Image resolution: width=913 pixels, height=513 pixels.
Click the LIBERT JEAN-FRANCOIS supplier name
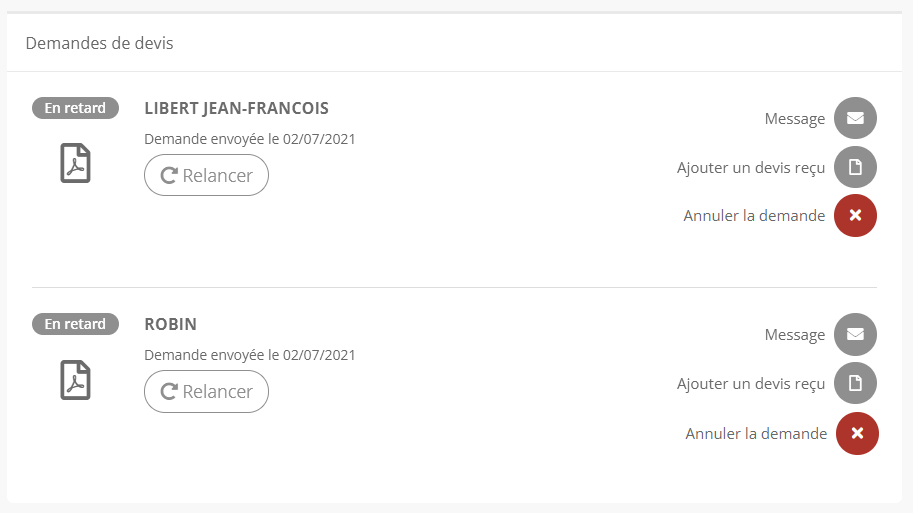pyautogui.click(x=236, y=108)
